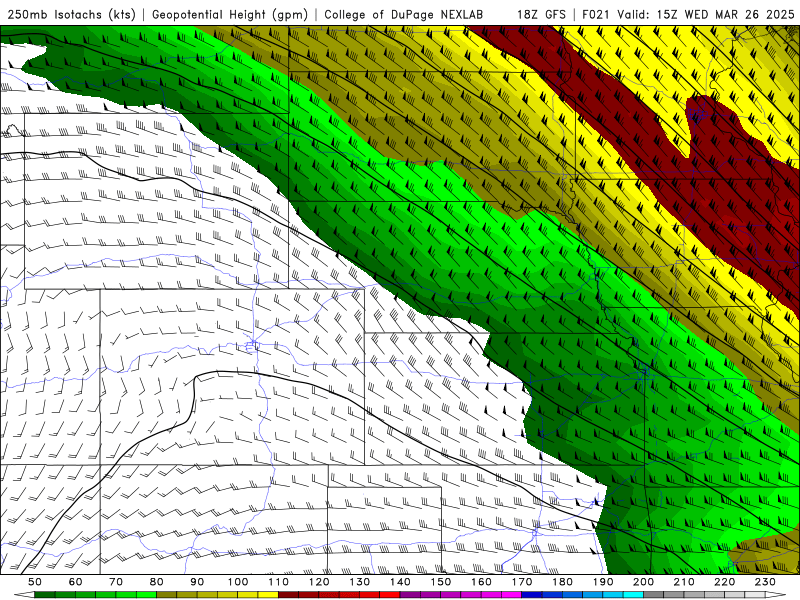Viewport: 800px width, 600px height.
Task: Click the 100 kts legend label
Action: pyautogui.click(x=238, y=582)
